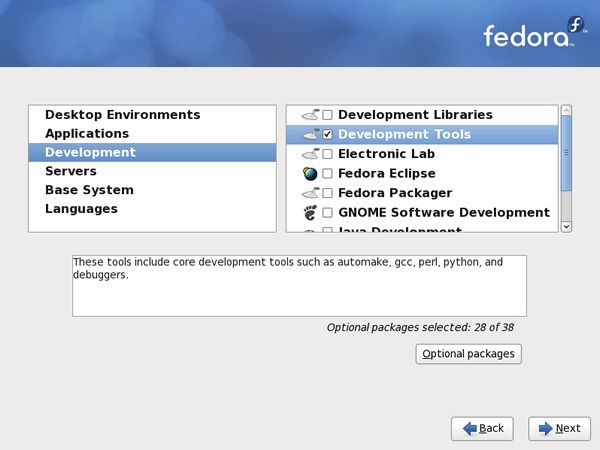This screenshot has height=450, width=600.
Task: Tick the Fedora Packager checkbox
Action: pos(327,193)
